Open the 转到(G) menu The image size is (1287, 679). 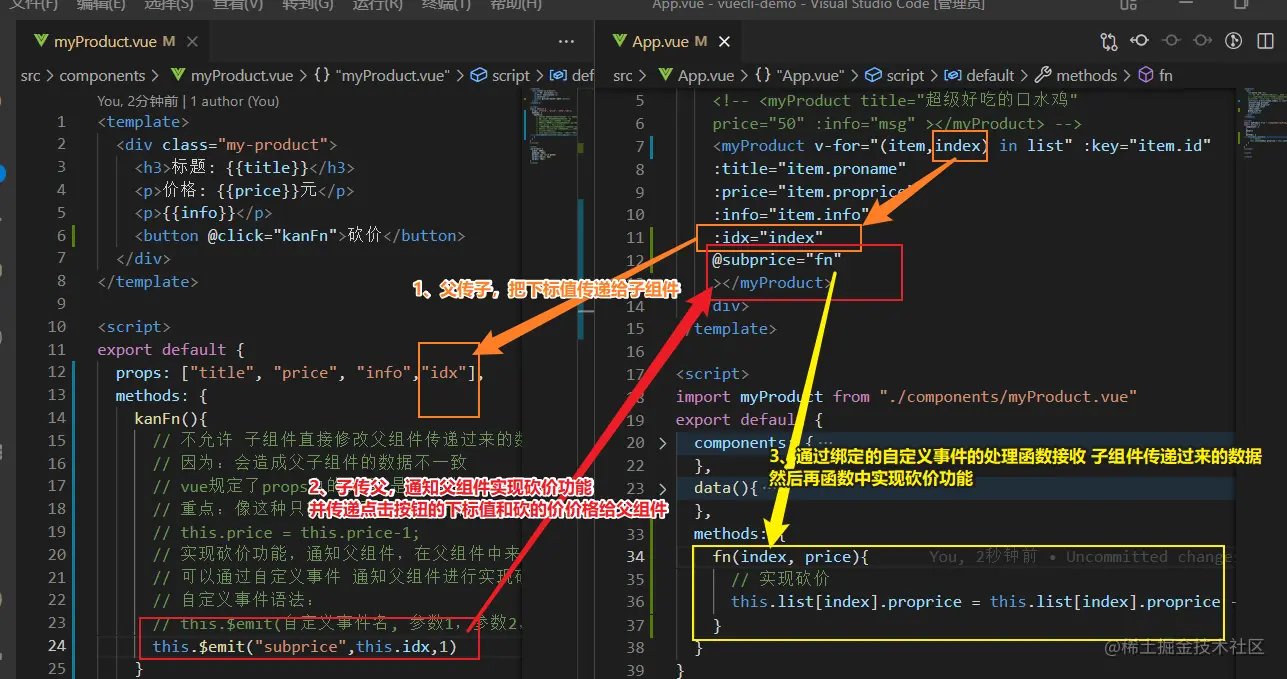(308, 5)
